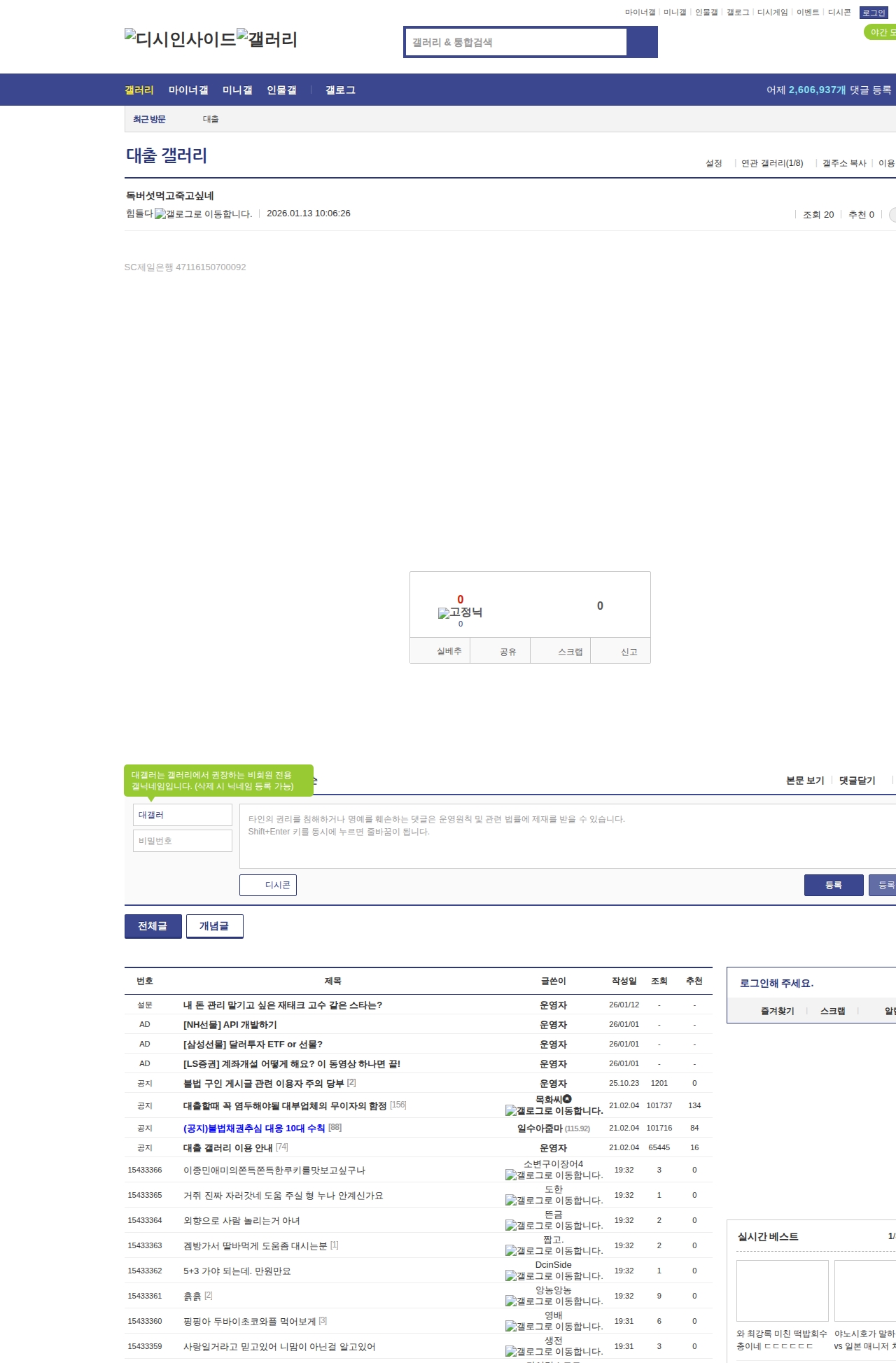Click the comment text area
The image size is (896, 1363).
[568, 836]
